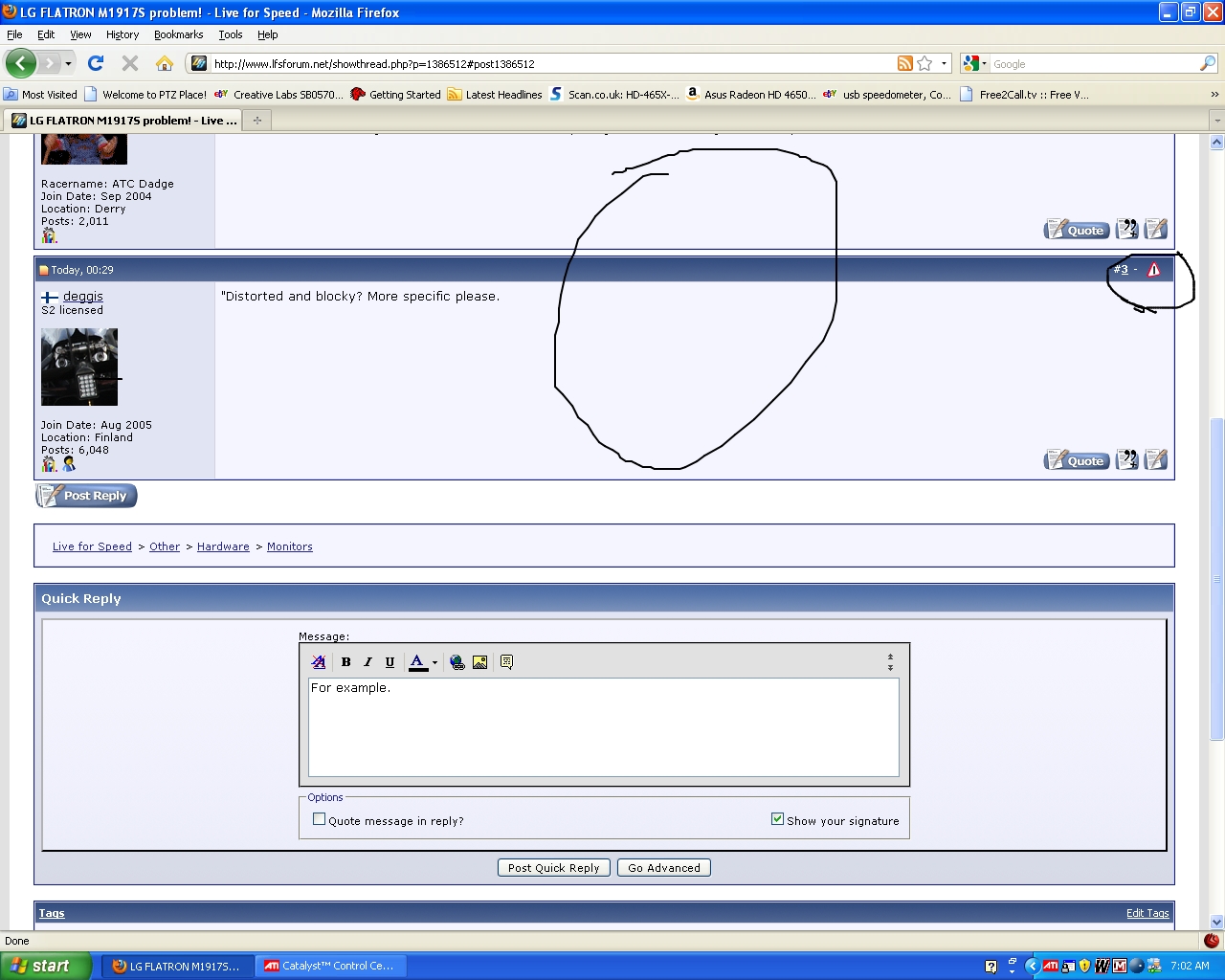Reload the forum page
This screenshot has height=980, width=1225.
(95, 63)
